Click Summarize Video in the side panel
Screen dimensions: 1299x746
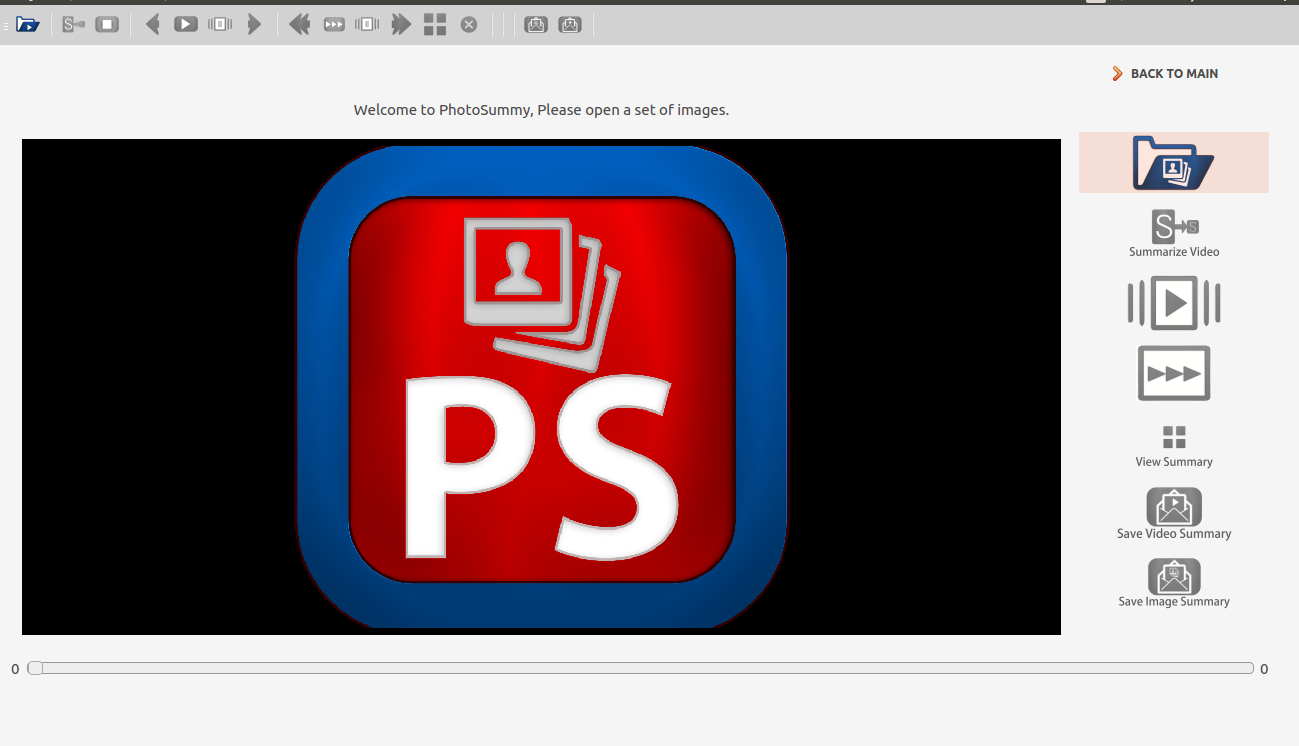[1174, 234]
